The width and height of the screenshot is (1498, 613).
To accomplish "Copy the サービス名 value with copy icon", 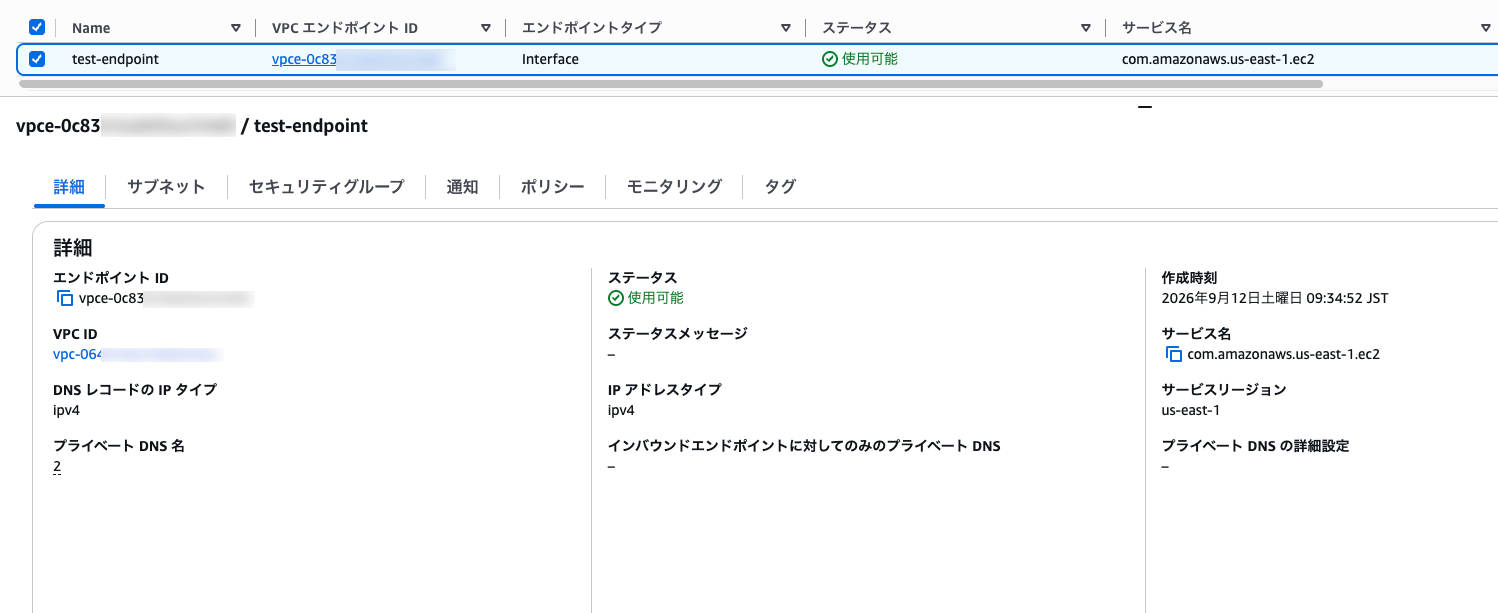I will point(1173,354).
